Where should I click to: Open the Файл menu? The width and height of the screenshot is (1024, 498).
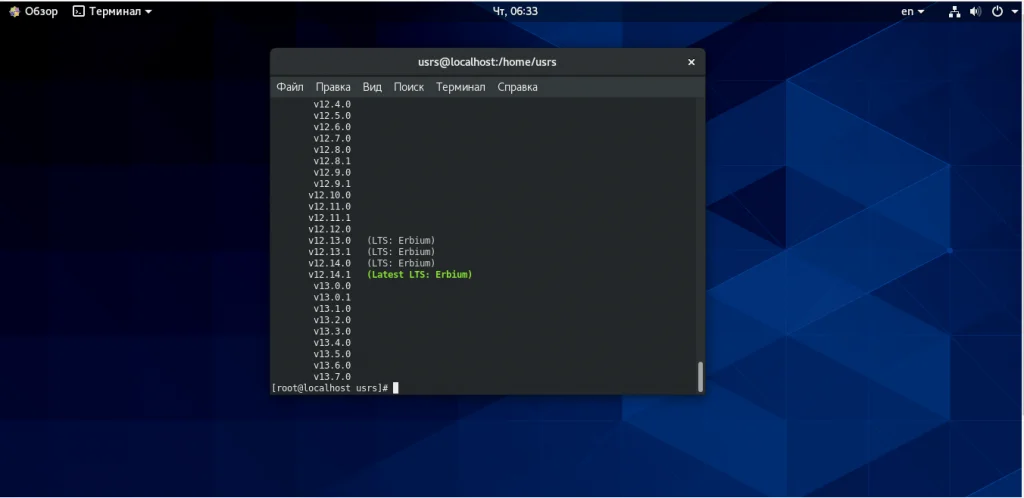[x=289, y=87]
